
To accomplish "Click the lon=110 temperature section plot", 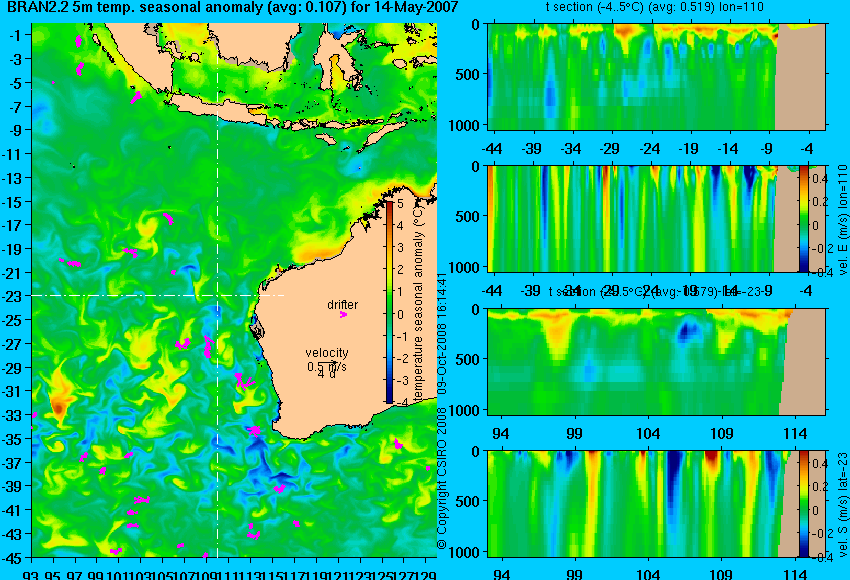I will pyautogui.click(x=657, y=76).
